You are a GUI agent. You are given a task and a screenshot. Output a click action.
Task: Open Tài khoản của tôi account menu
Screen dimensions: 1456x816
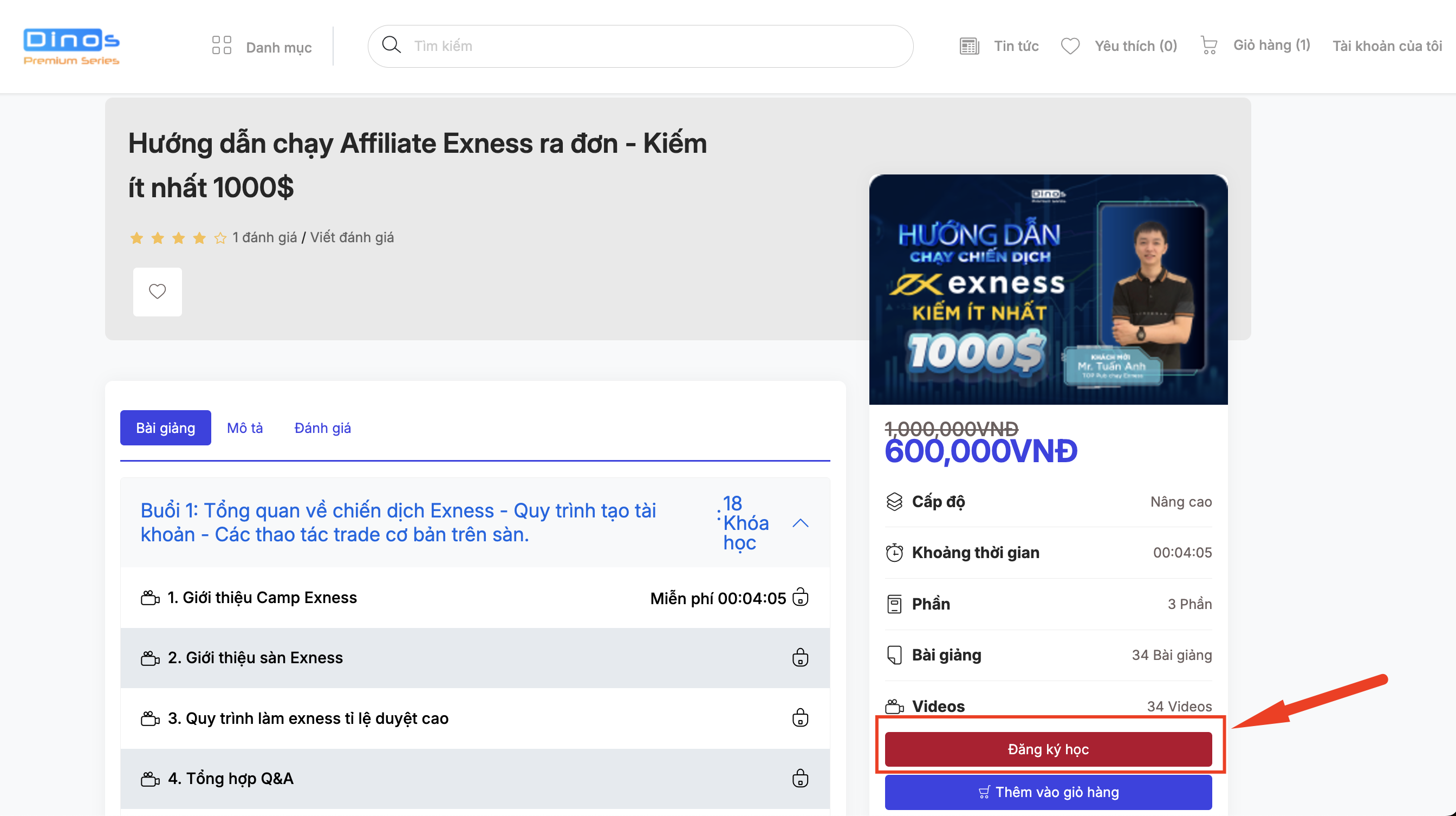(1387, 47)
